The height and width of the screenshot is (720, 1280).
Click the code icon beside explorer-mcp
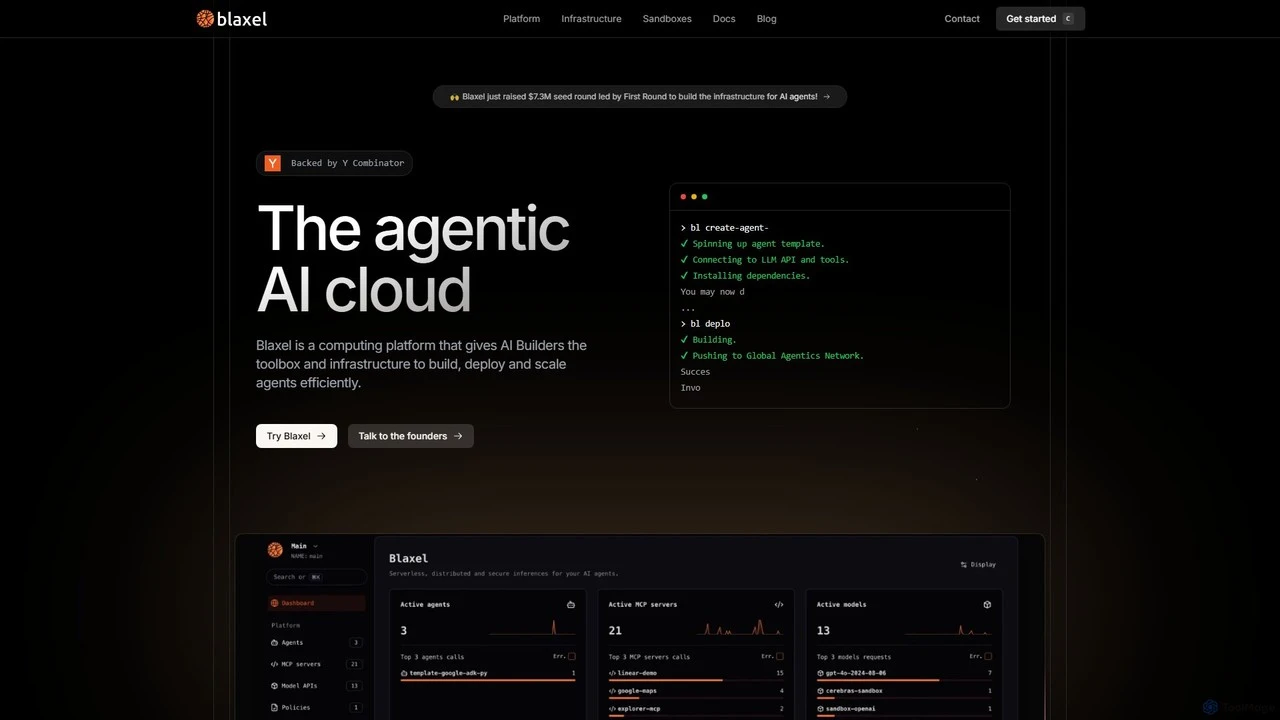coord(612,709)
